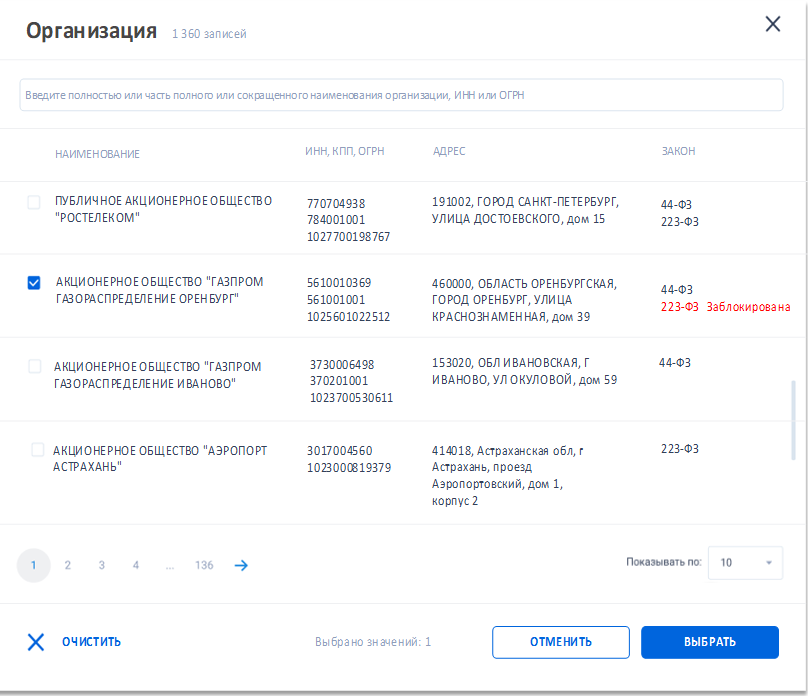Click the pagination ellipsis
The height and width of the screenshot is (696, 808).
click(170, 566)
